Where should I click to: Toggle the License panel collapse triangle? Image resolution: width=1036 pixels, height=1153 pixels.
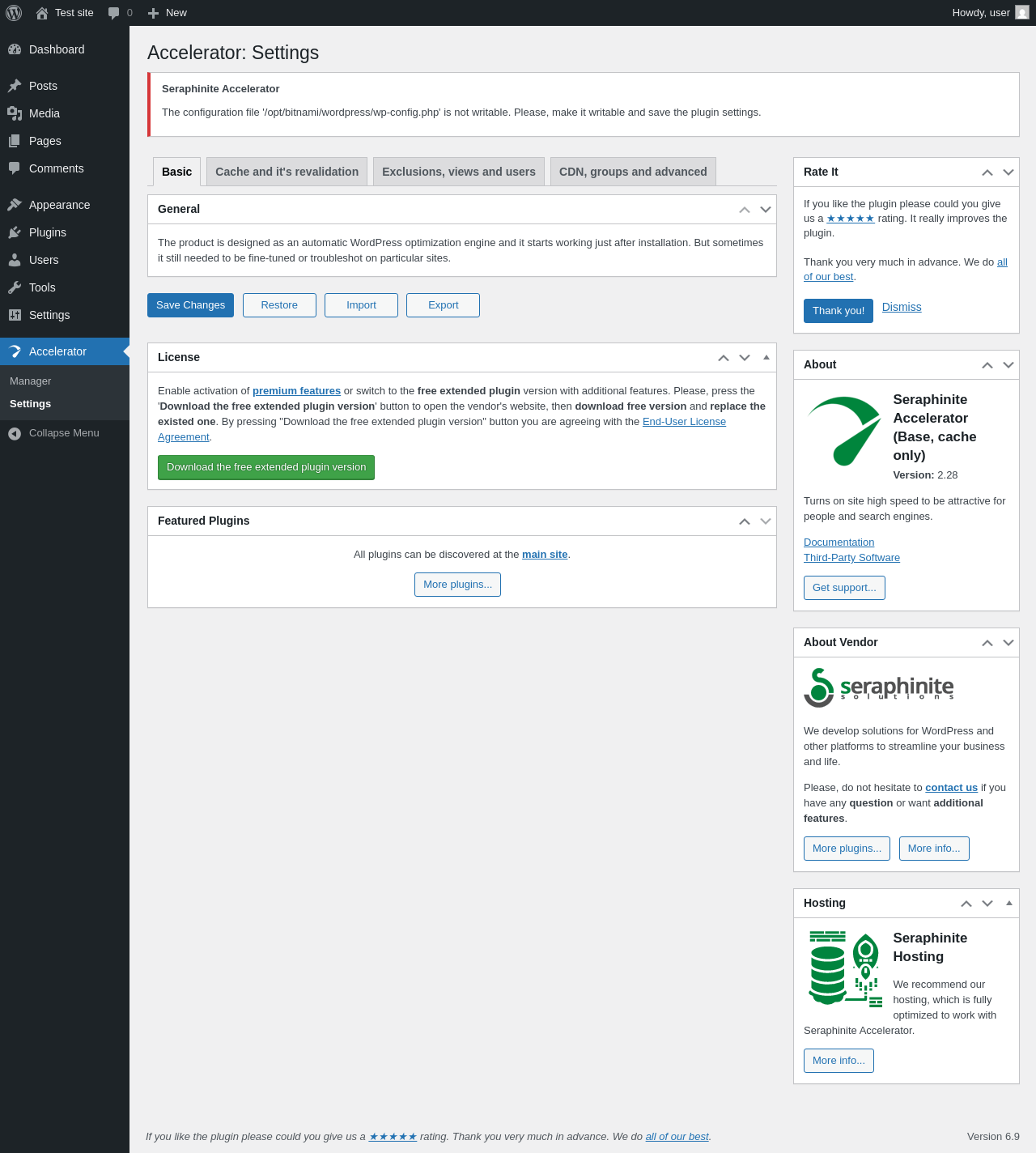[x=766, y=357]
